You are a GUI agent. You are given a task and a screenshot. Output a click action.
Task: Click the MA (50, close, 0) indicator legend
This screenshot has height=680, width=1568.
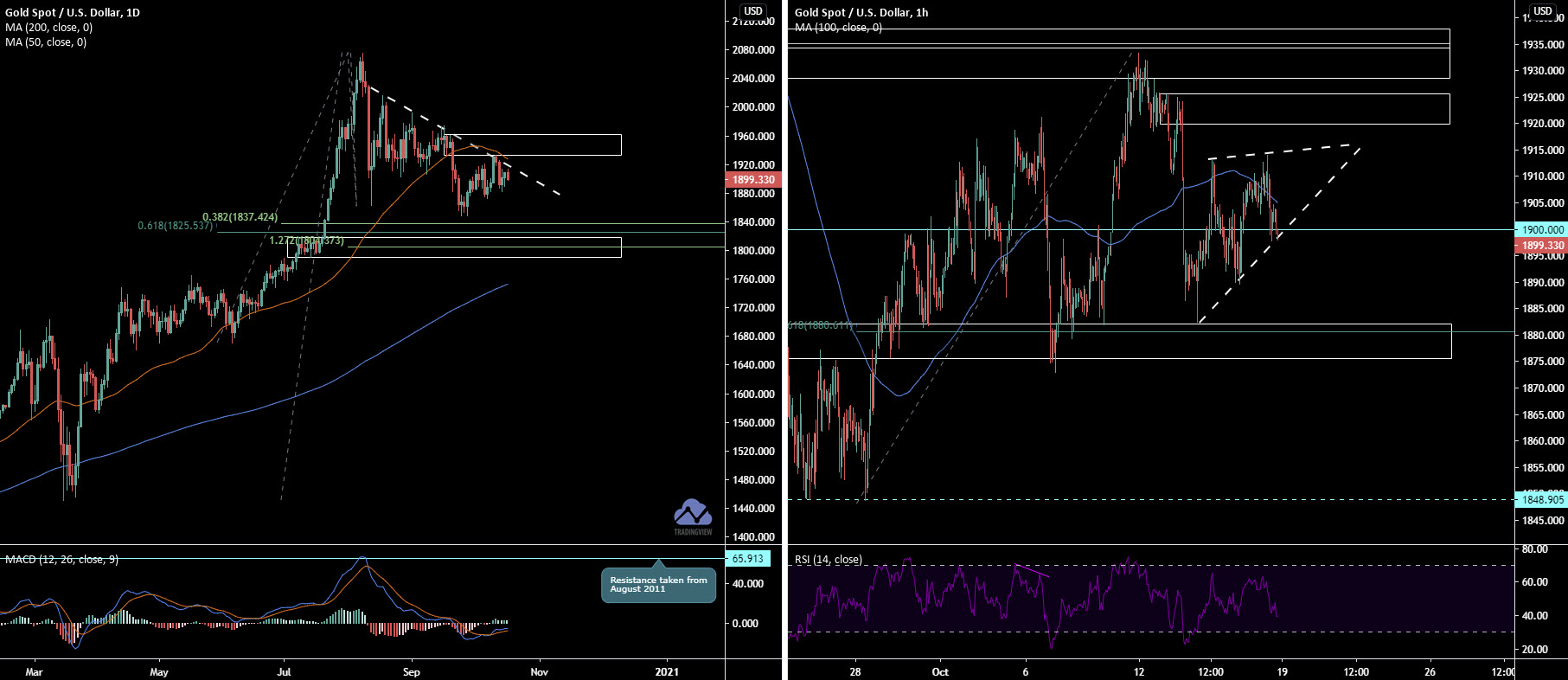coord(46,42)
